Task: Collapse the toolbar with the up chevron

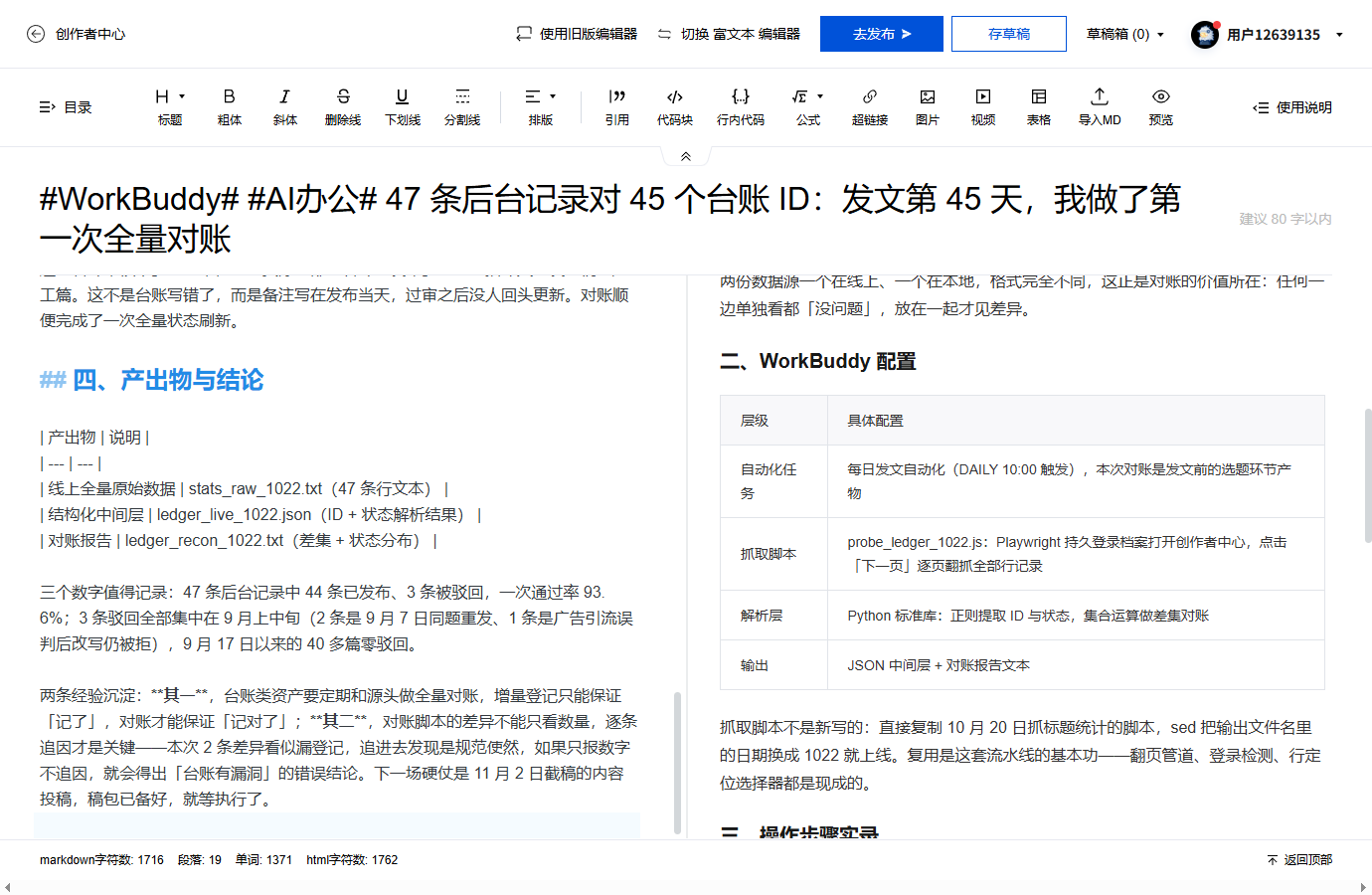Action: click(x=686, y=156)
